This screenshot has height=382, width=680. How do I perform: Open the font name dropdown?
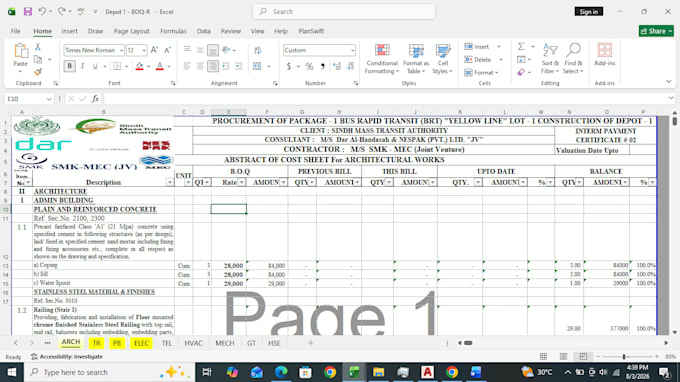[x=121, y=50]
